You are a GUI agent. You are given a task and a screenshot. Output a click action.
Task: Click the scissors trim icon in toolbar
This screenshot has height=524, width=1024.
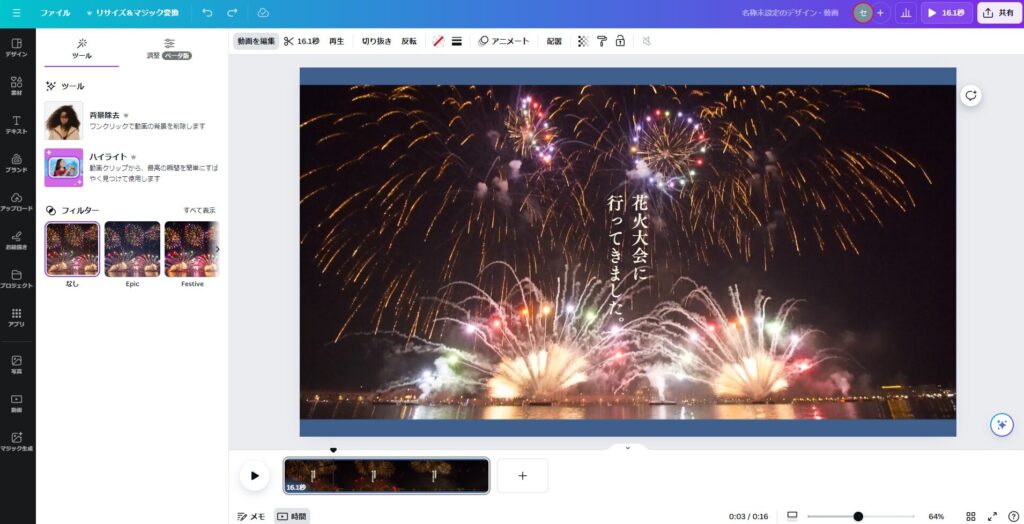coord(289,41)
